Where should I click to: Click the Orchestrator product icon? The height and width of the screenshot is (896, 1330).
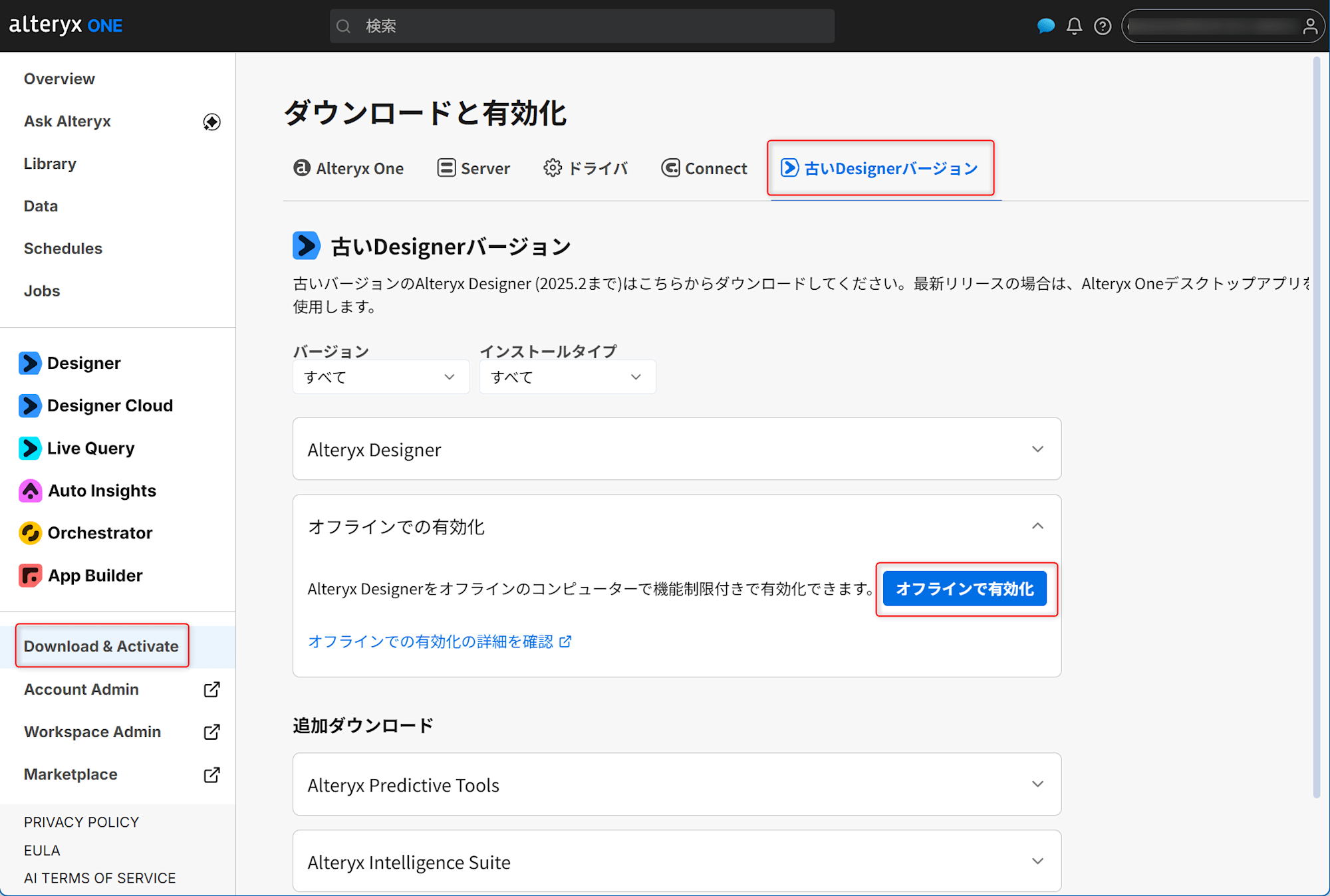pos(30,533)
